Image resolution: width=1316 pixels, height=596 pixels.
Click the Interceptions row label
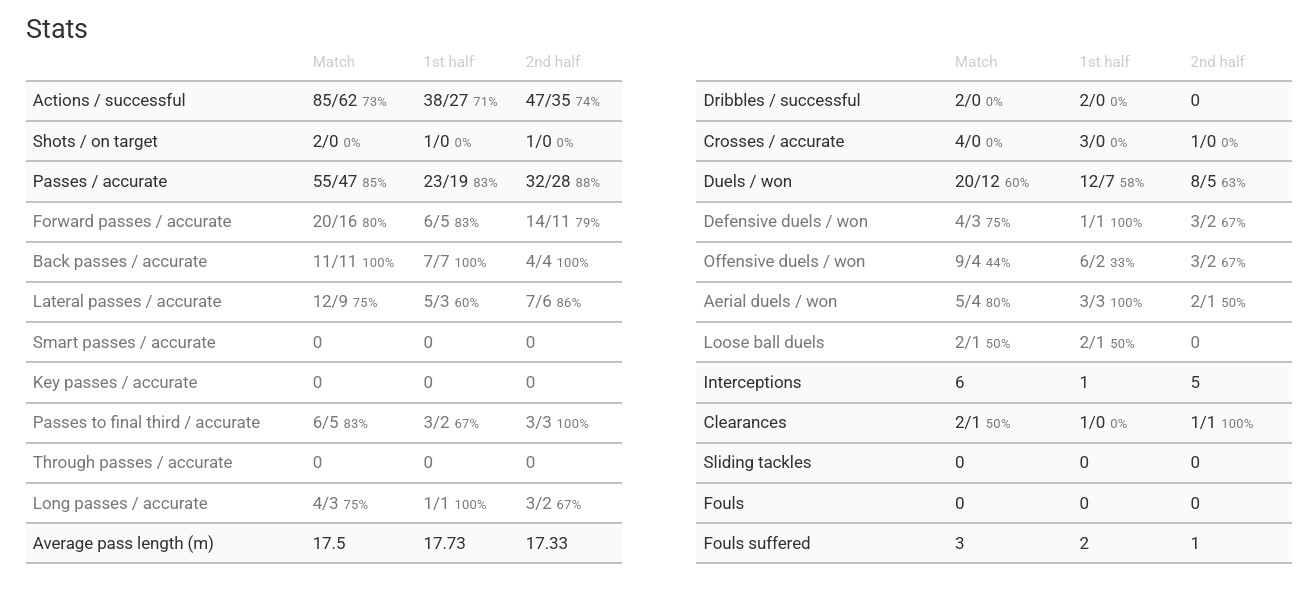[x=752, y=383]
